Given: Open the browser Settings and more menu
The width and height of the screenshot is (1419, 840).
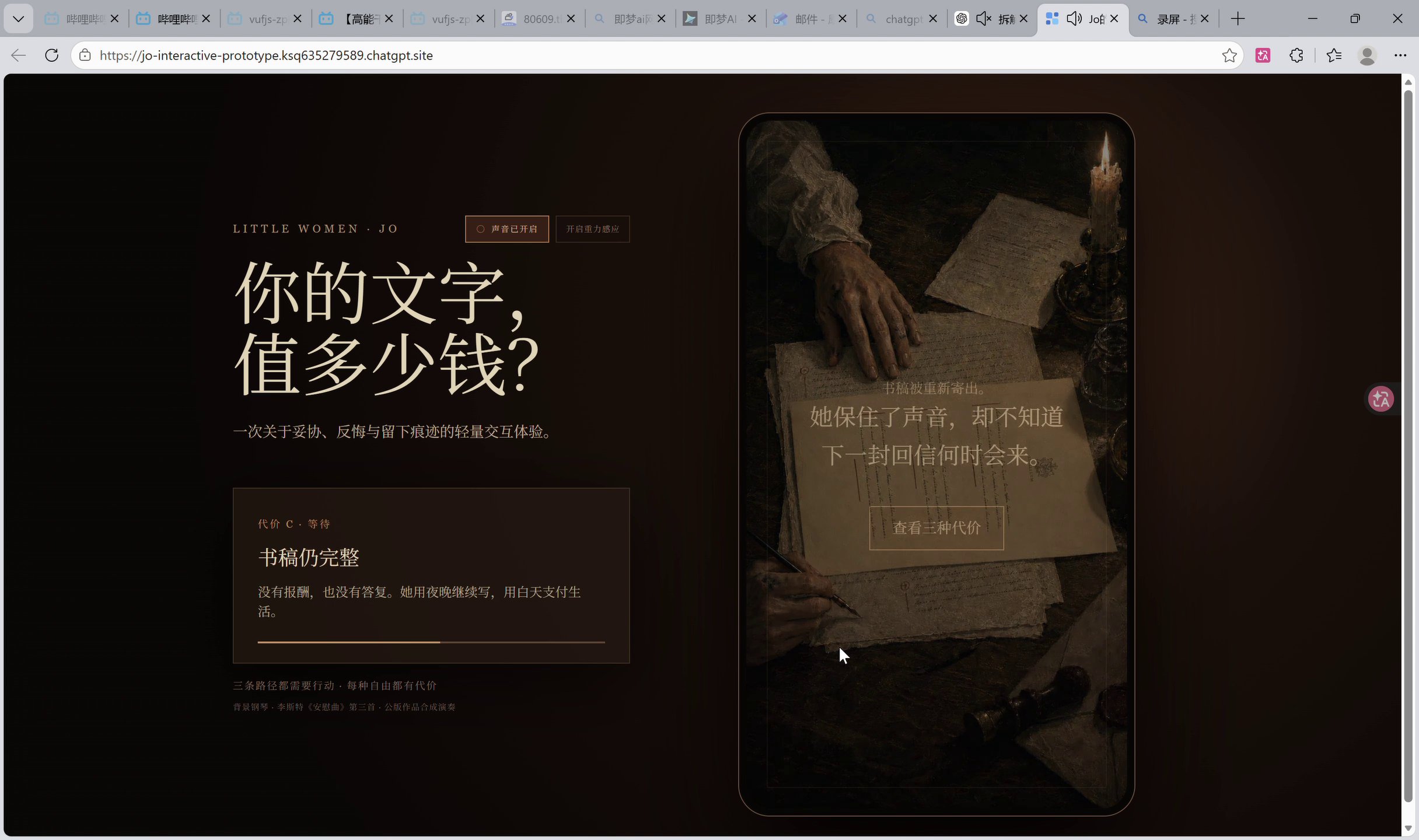Looking at the screenshot, I should pyautogui.click(x=1400, y=55).
